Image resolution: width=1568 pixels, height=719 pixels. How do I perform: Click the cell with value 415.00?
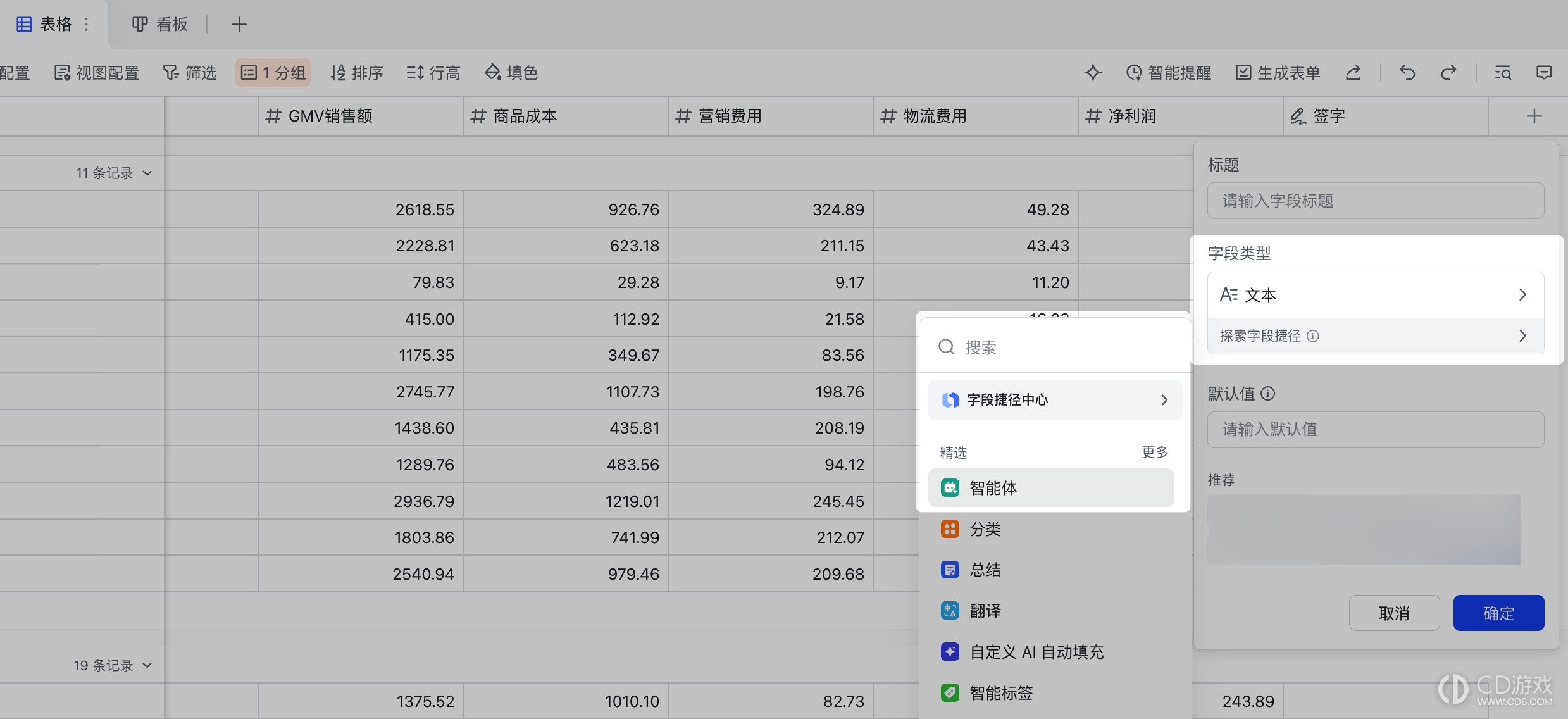pos(361,319)
